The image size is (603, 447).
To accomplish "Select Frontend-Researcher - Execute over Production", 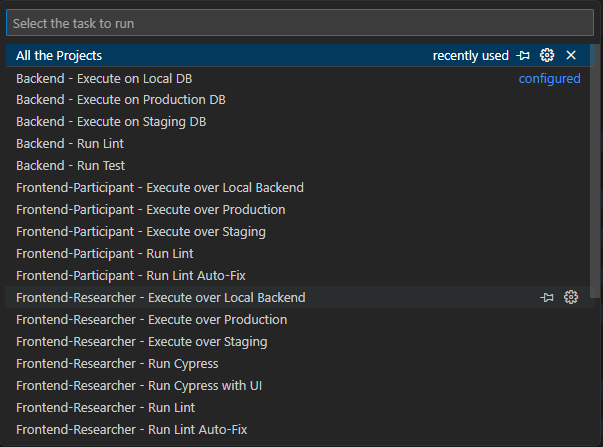I will pyautogui.click(x=297, y=319).
